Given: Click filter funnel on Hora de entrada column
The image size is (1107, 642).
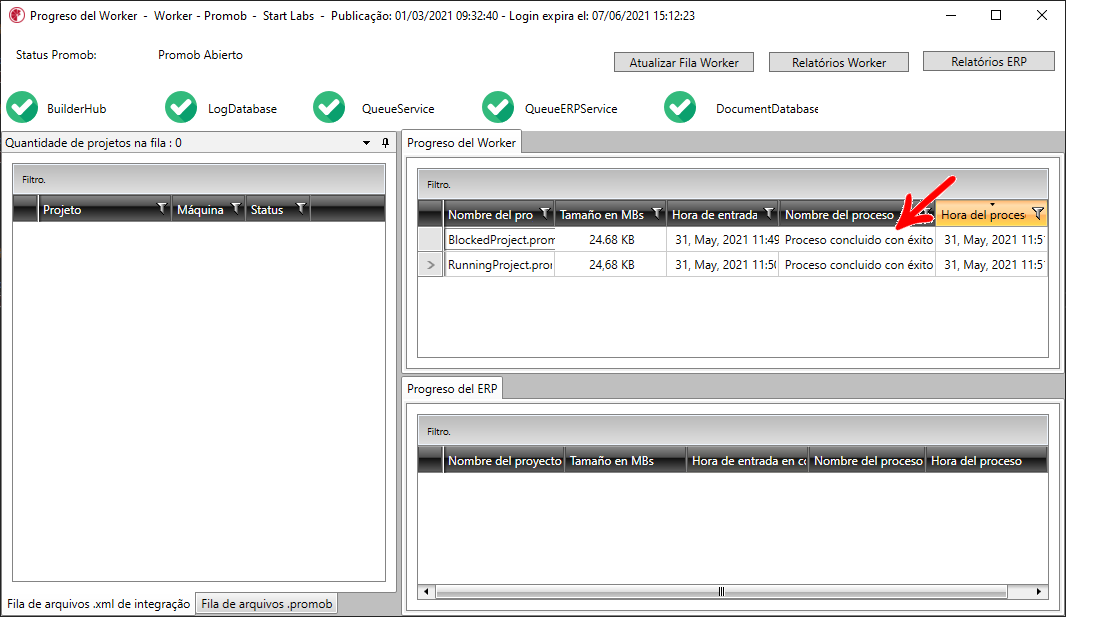Looking at the screenshot, I should tap(768, 213).
